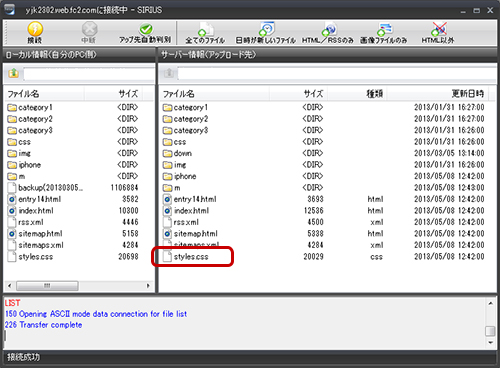Select server rss.xml file
500x368 pixels.
click(x=181, y=222)
